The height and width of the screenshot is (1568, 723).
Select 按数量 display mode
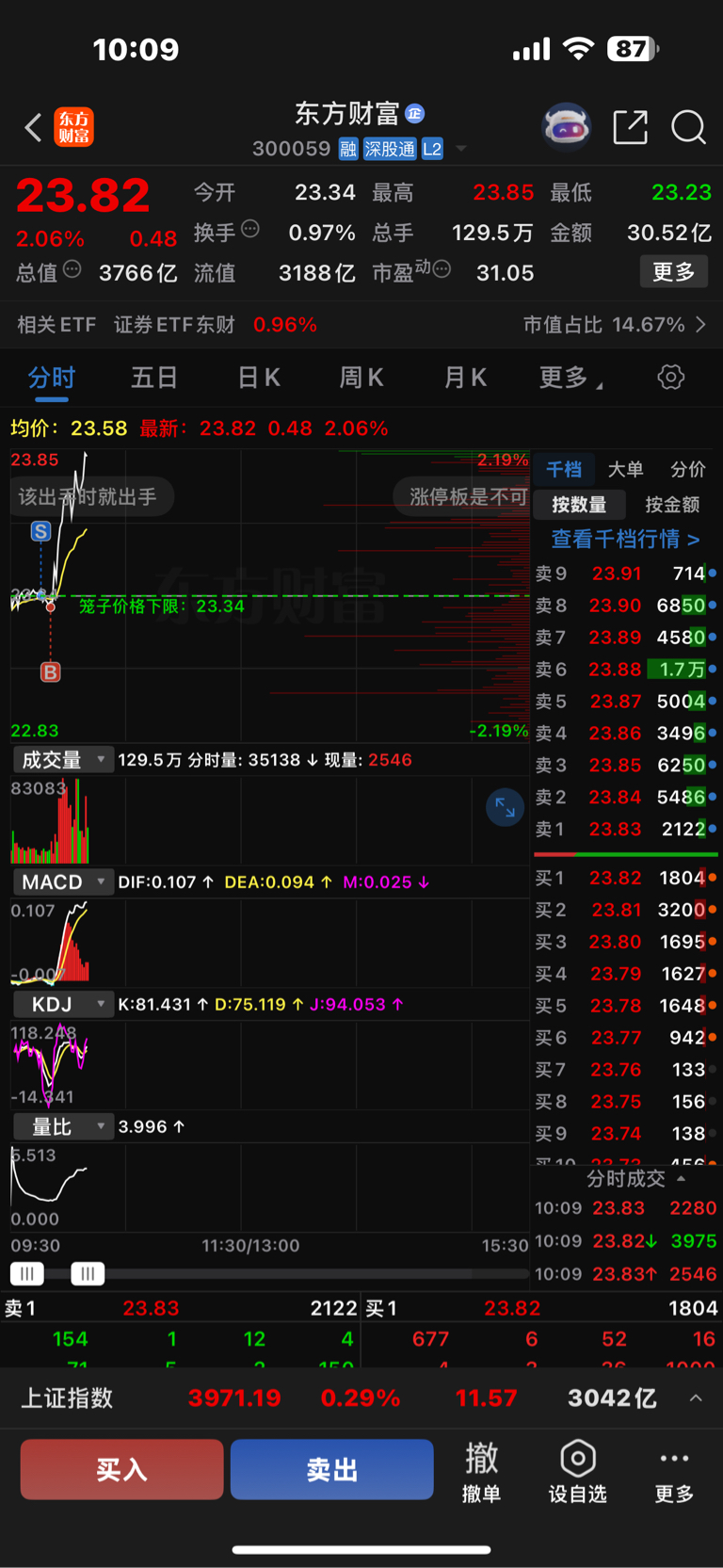579,505
